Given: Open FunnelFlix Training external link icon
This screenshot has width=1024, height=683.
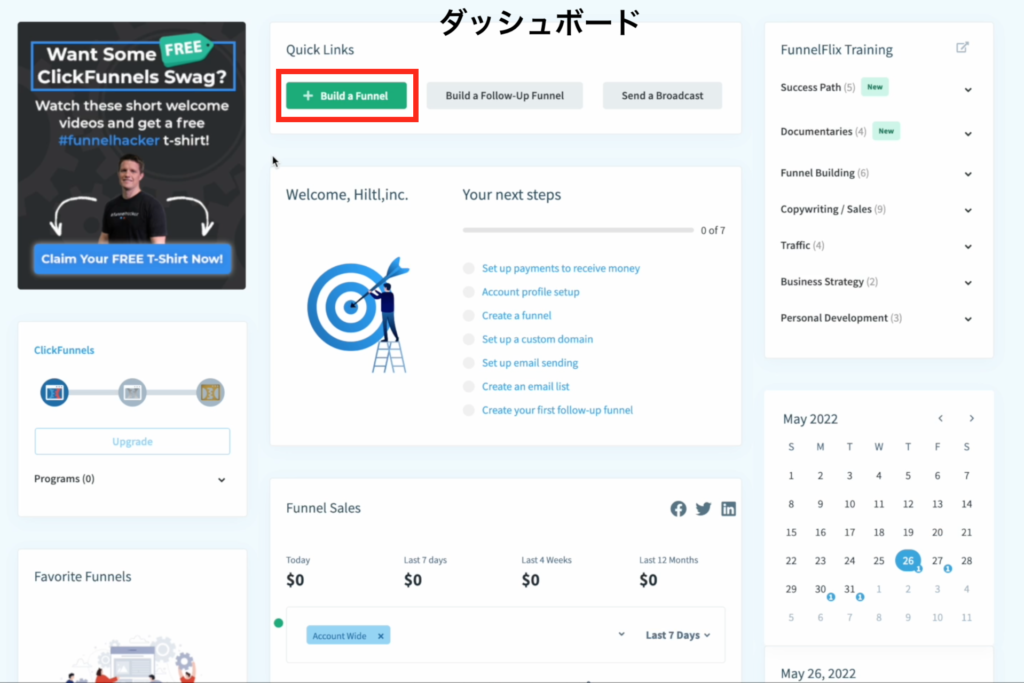Looking at the screenshot, I should pos(962,48).
